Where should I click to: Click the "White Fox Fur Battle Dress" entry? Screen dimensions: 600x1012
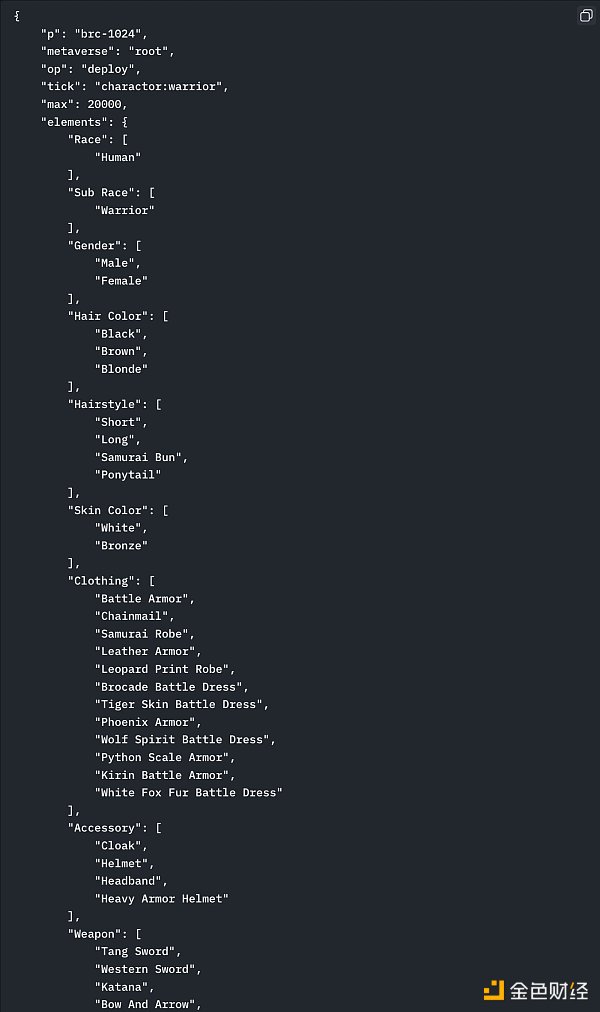188,792
